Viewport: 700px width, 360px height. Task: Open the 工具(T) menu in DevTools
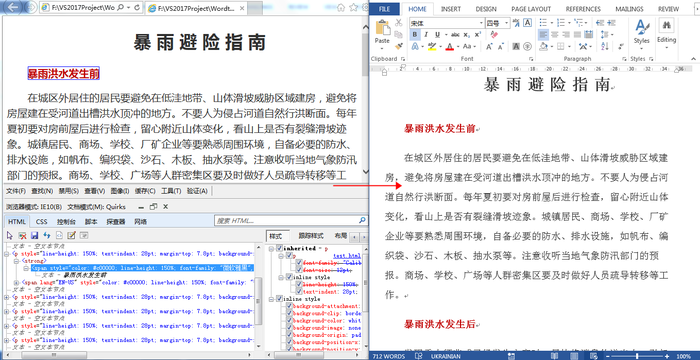[x=171, y=191]
